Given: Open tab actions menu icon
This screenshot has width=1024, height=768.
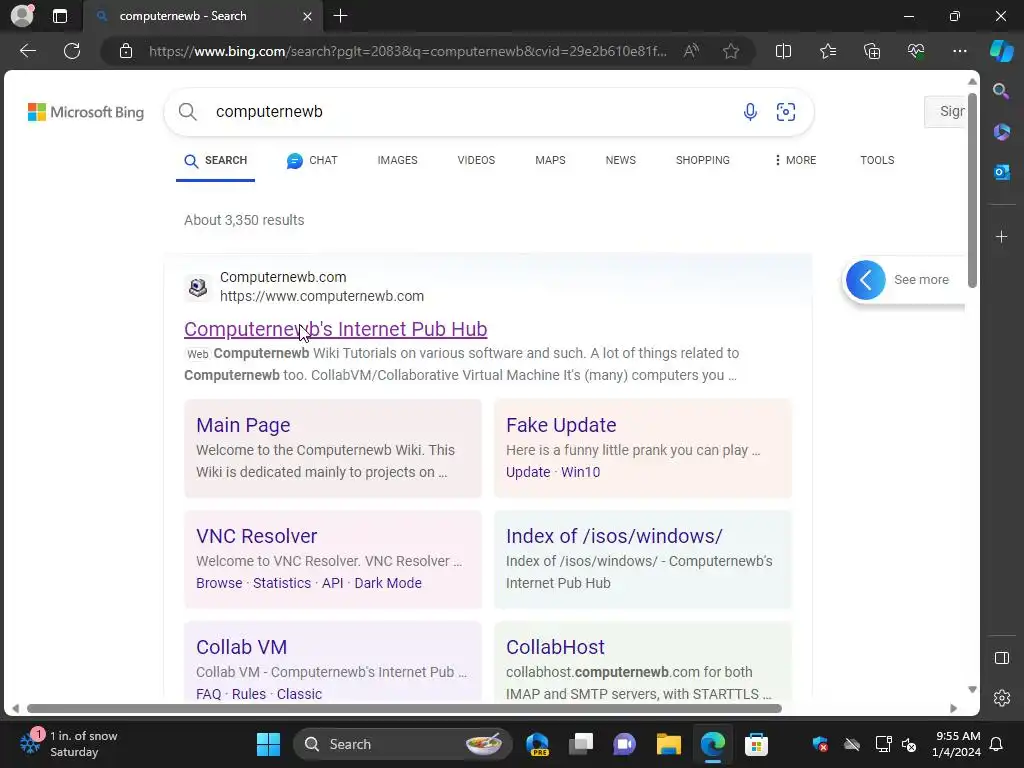Looking at the screenshot, I should [60, 16].
